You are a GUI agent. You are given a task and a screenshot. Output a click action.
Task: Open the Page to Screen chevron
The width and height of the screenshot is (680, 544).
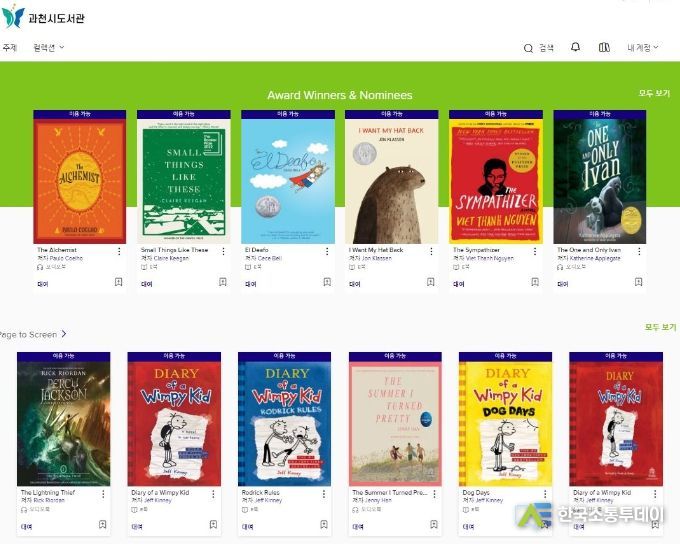tap(64, 334)
